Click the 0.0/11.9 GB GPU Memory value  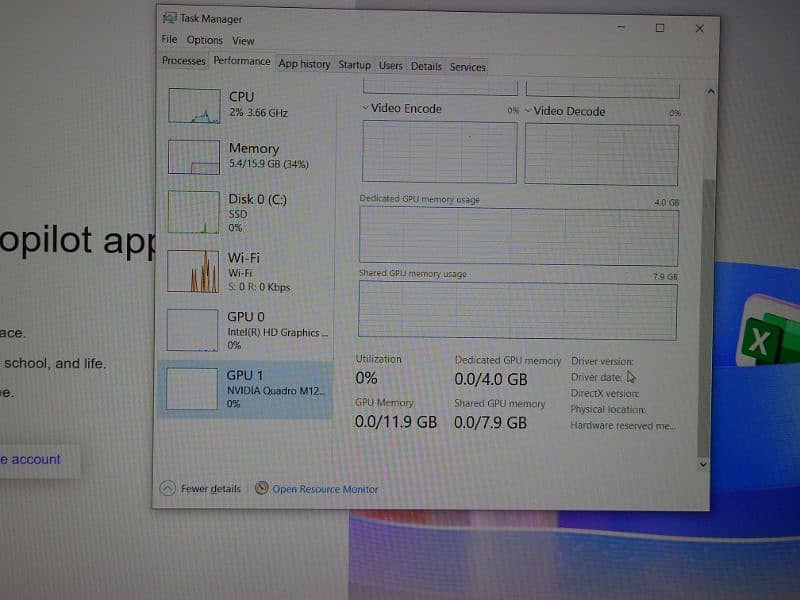396,422
